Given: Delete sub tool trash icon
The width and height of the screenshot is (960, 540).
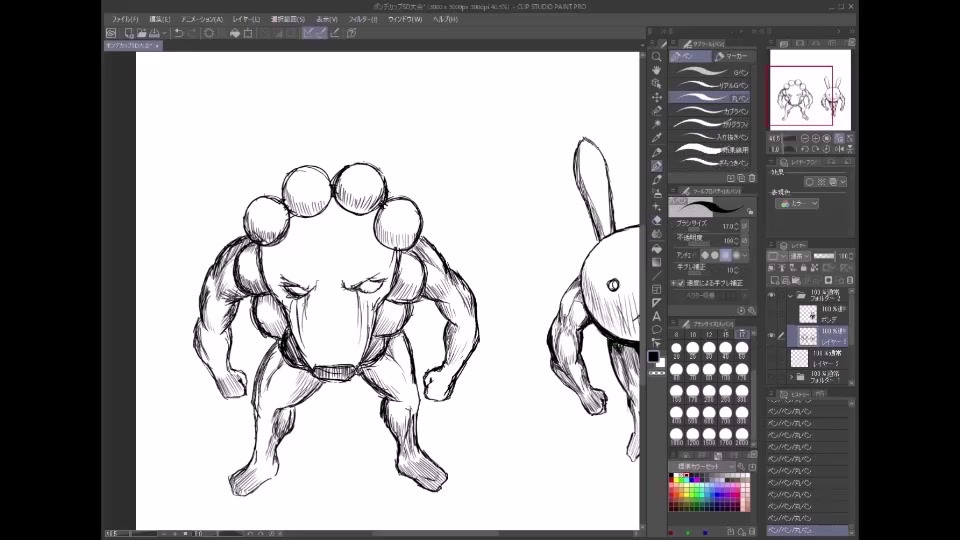Looking at the screenshot, I should coord(752,178).
